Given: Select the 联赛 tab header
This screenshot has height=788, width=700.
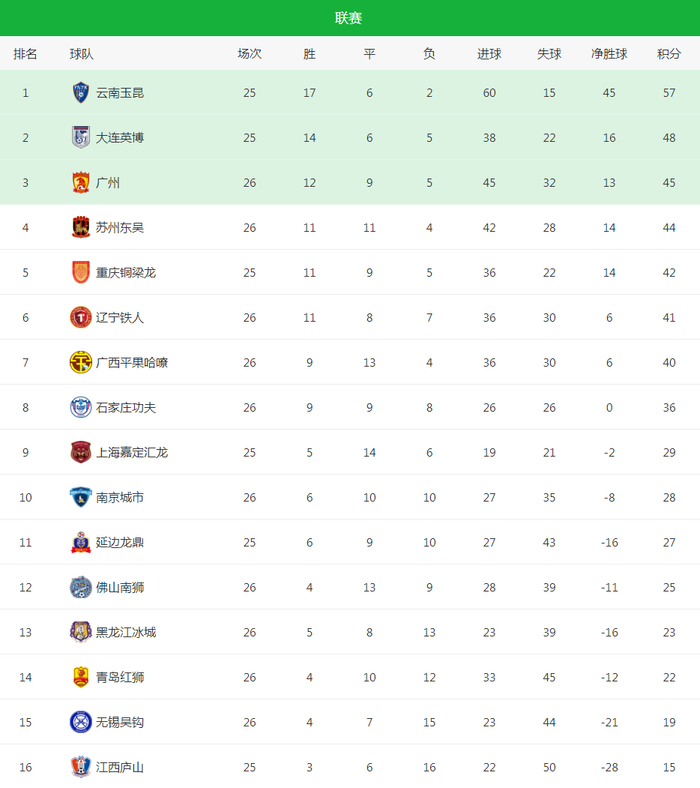Looking at the screenshot, I should pos(349,18).
